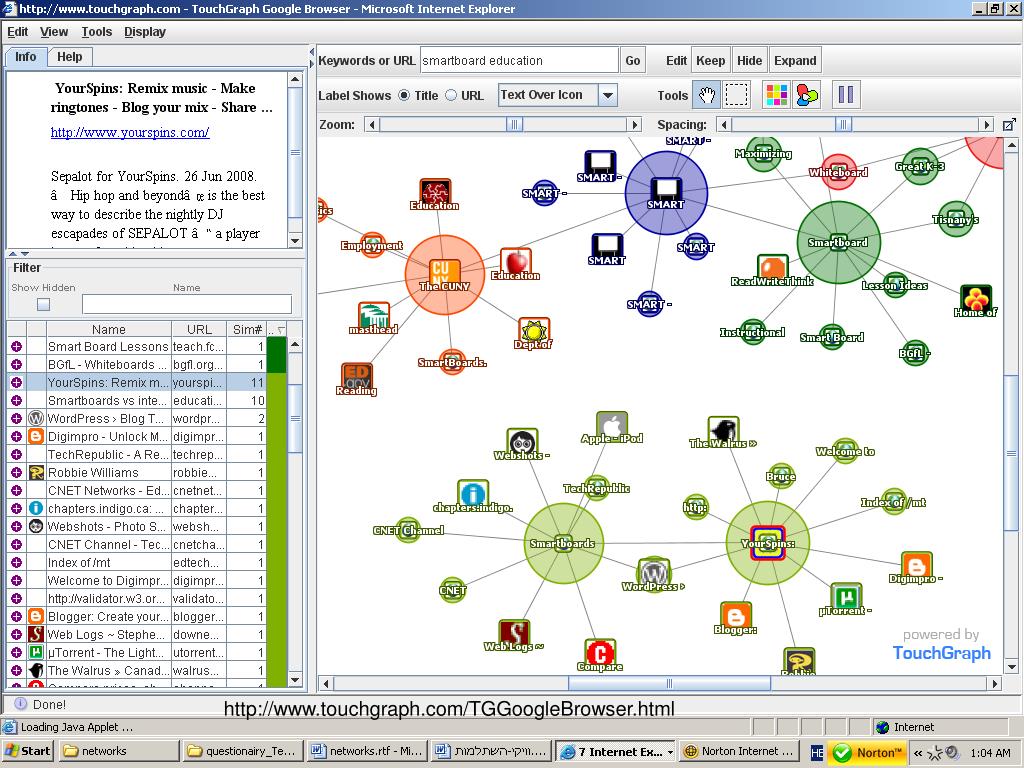Click the Apple - iPod node icon
This screenshot has width=1024, height=768.
click(x=612, y=426)
